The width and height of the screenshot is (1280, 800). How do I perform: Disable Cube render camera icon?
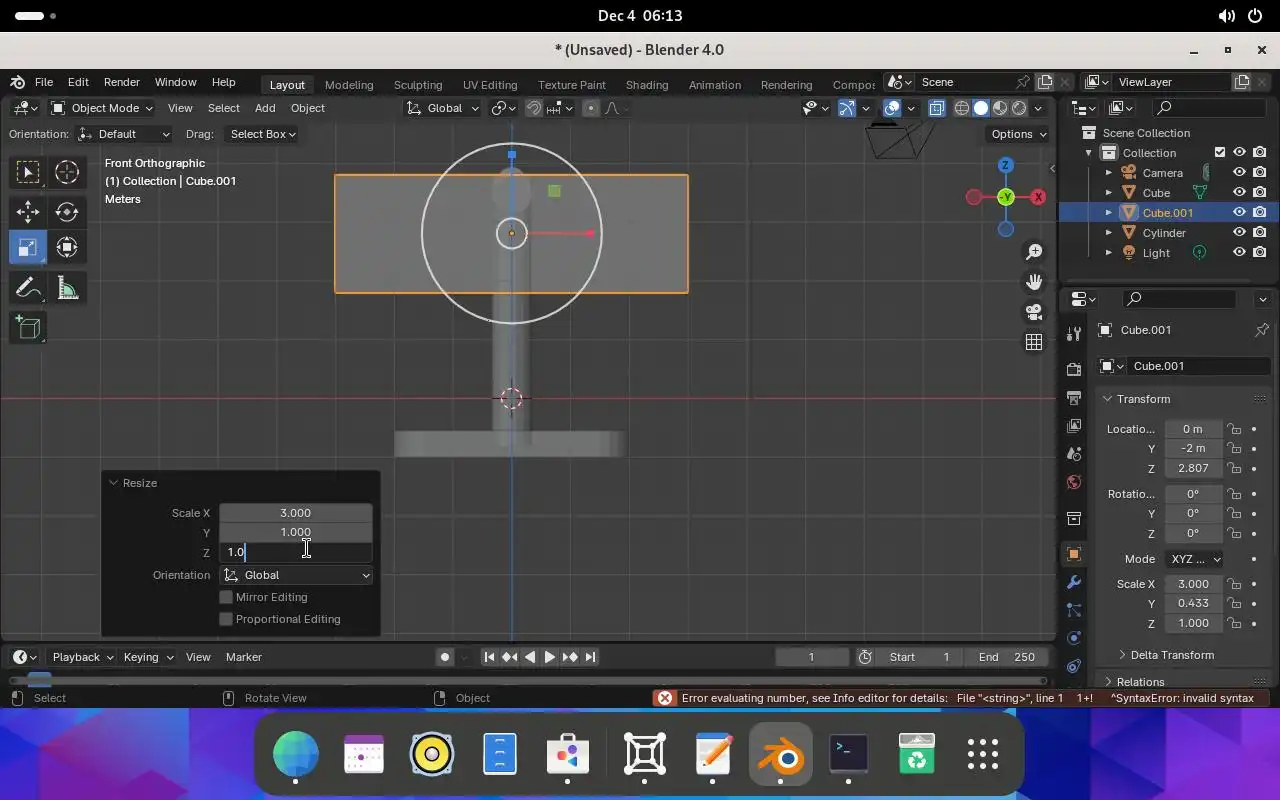point(1259,192)
